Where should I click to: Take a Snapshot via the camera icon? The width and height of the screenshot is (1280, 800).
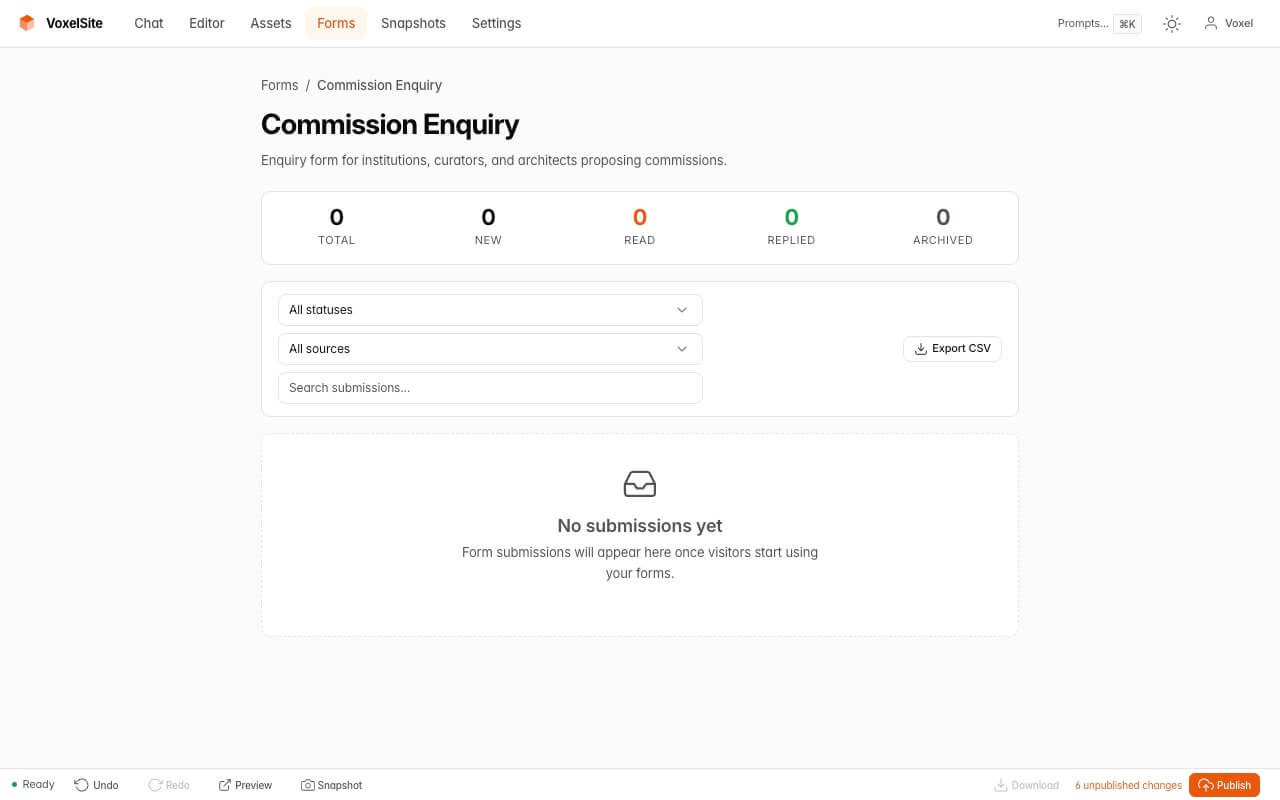point(309,785)
